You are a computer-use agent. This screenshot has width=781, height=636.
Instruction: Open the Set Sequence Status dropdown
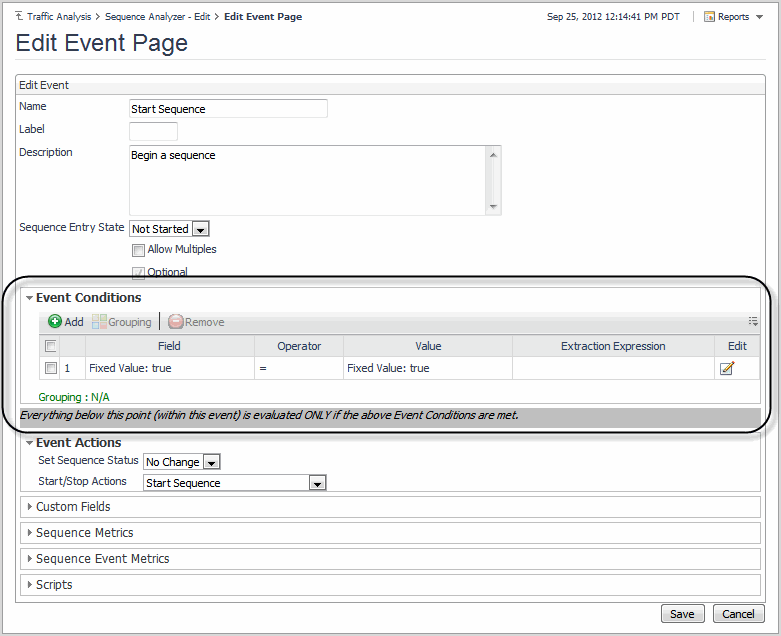click(210, 462)
